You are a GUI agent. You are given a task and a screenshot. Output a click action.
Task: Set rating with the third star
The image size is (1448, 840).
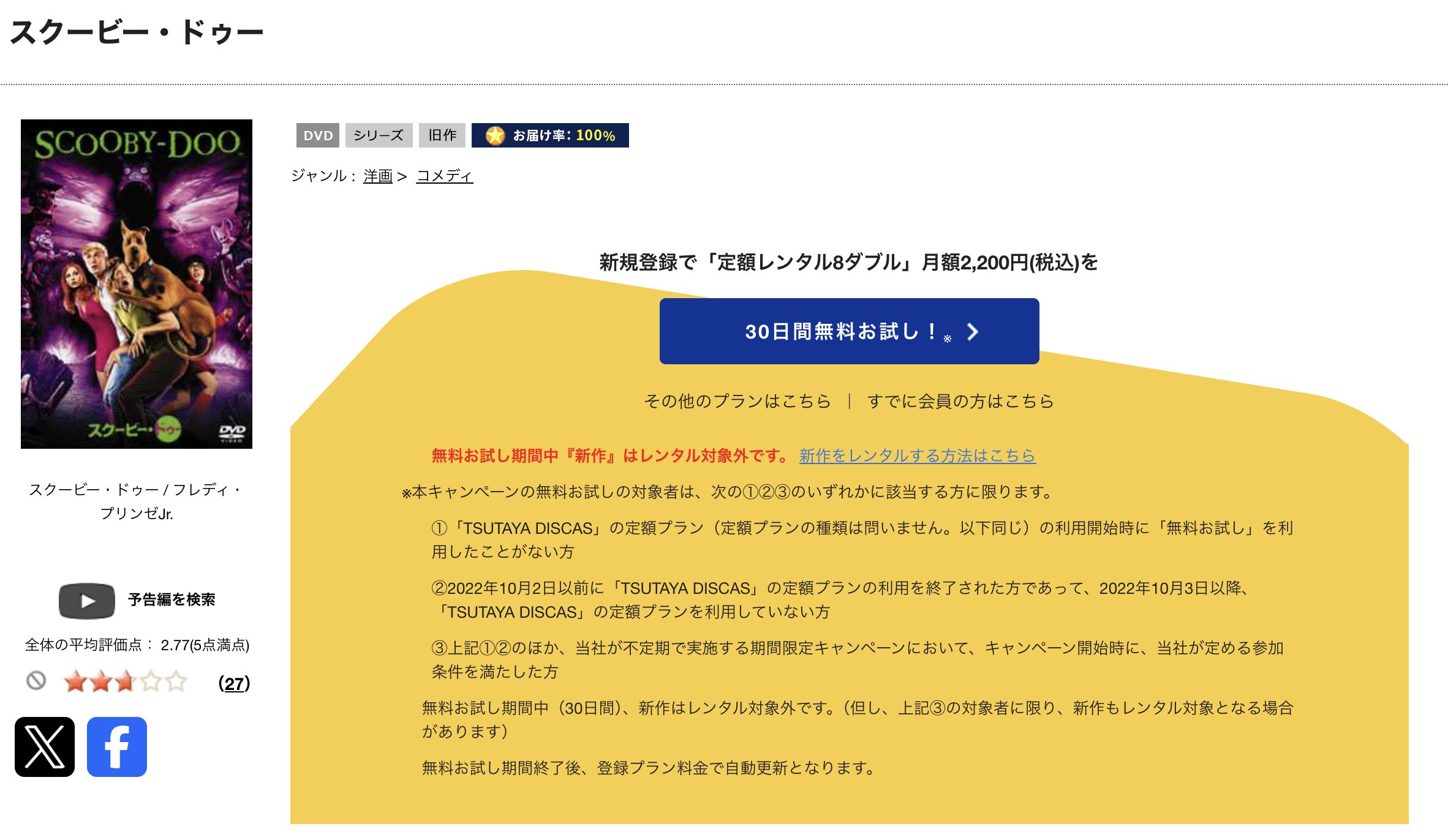tap(126, 681)
